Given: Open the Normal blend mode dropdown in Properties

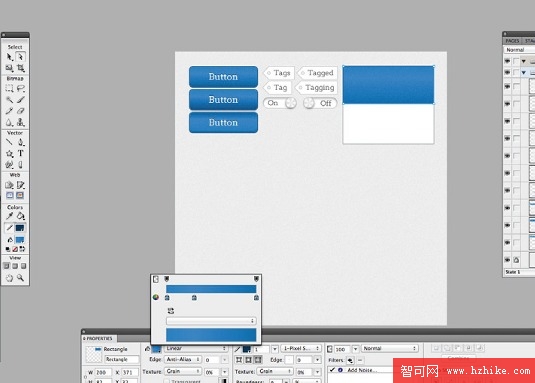Looking at the screenshot, I should pyautogui.click(x=390, y=349).
